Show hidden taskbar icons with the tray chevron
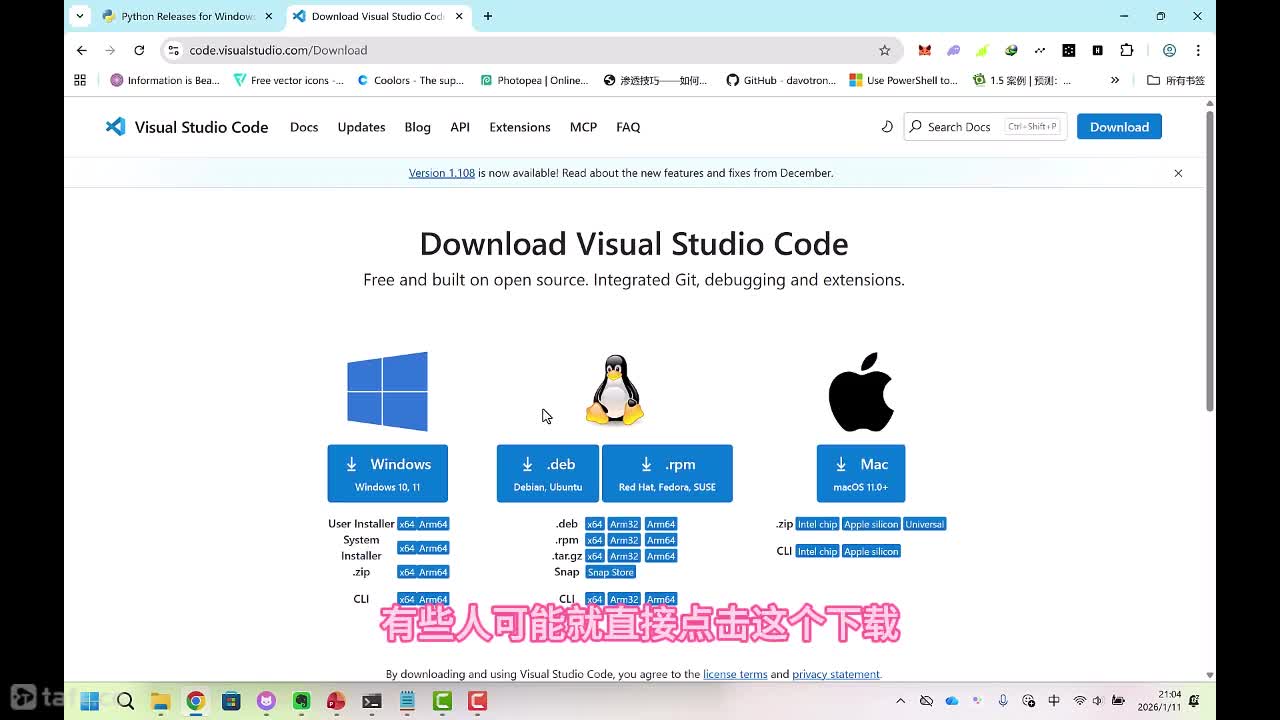The height and width of the screenshot is (720, 1280). (x=901, y=702)
